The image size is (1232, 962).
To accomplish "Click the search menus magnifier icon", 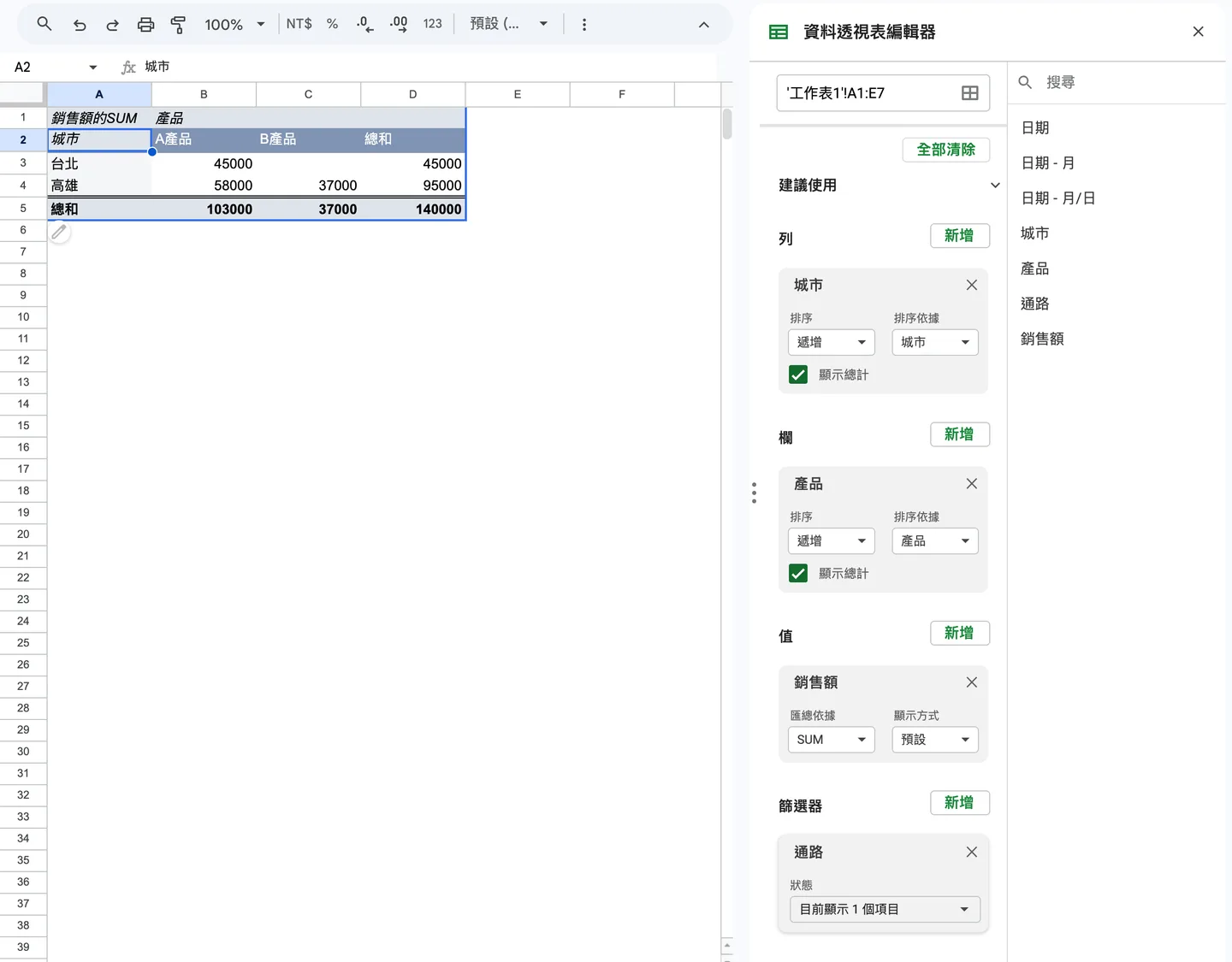I will coord(44,24).
